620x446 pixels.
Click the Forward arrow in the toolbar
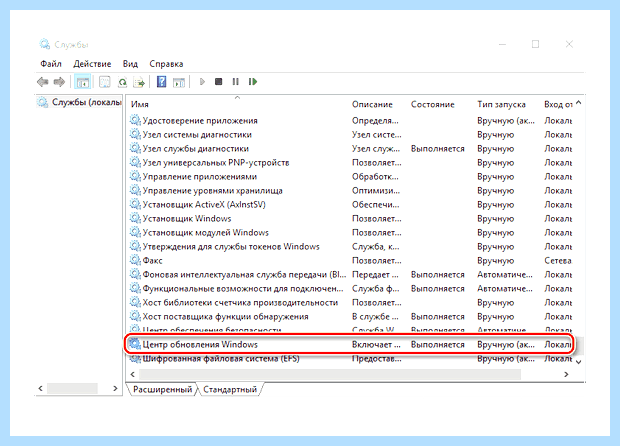click(x=59, y=82)
